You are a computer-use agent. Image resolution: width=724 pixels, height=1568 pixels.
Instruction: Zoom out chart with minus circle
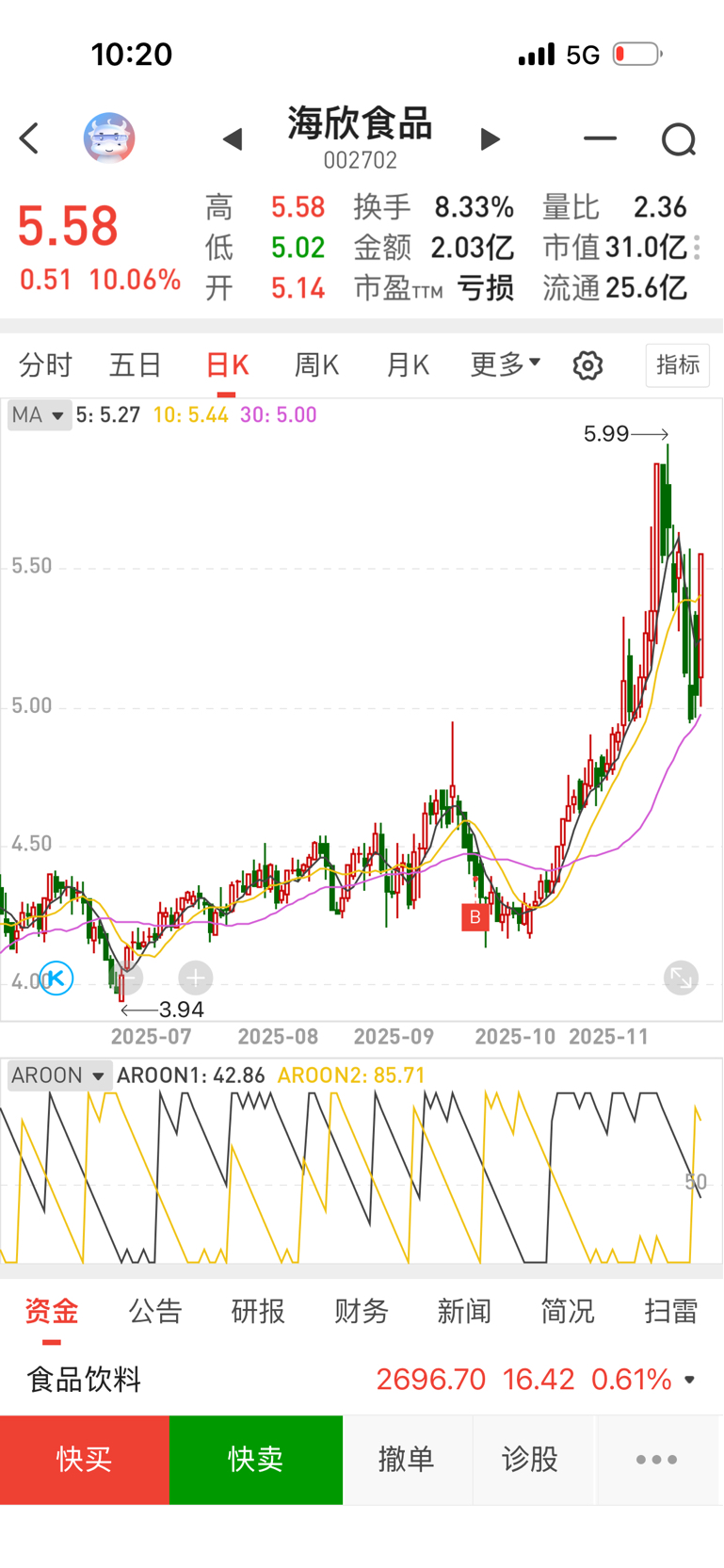point(126,978)
